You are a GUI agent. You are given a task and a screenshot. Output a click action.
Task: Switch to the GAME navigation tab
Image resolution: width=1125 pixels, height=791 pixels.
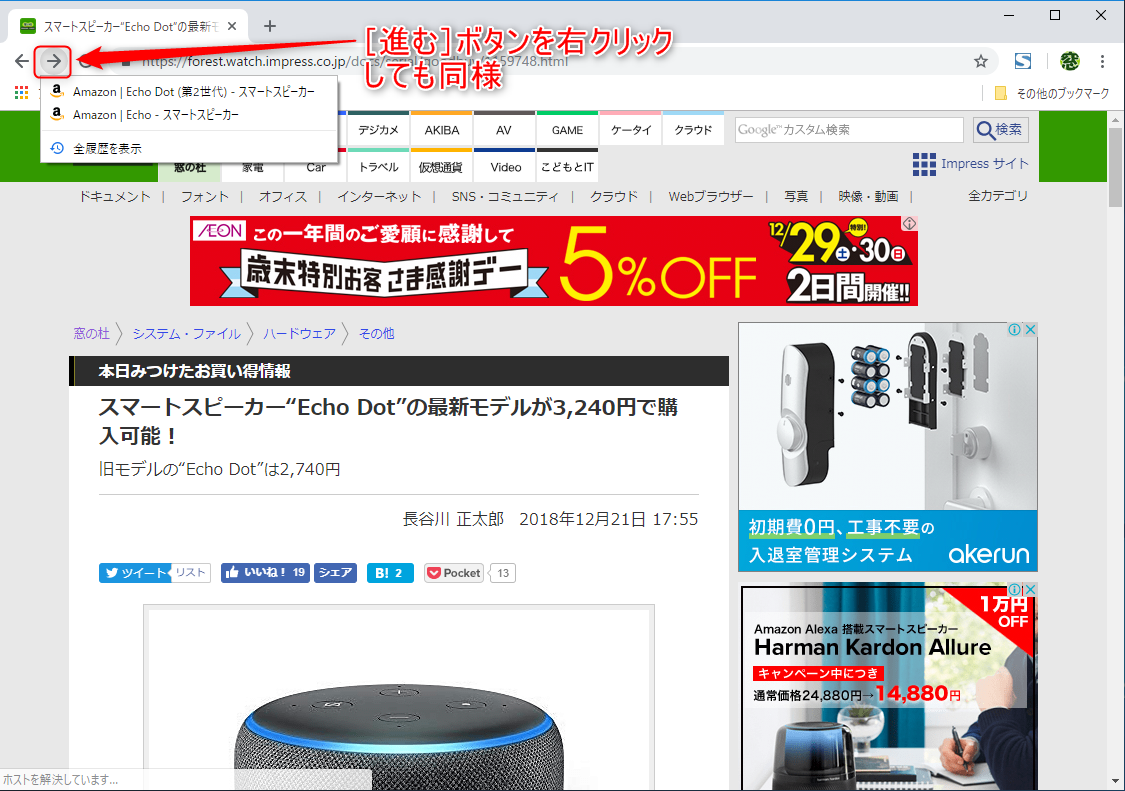pos(567,129)
